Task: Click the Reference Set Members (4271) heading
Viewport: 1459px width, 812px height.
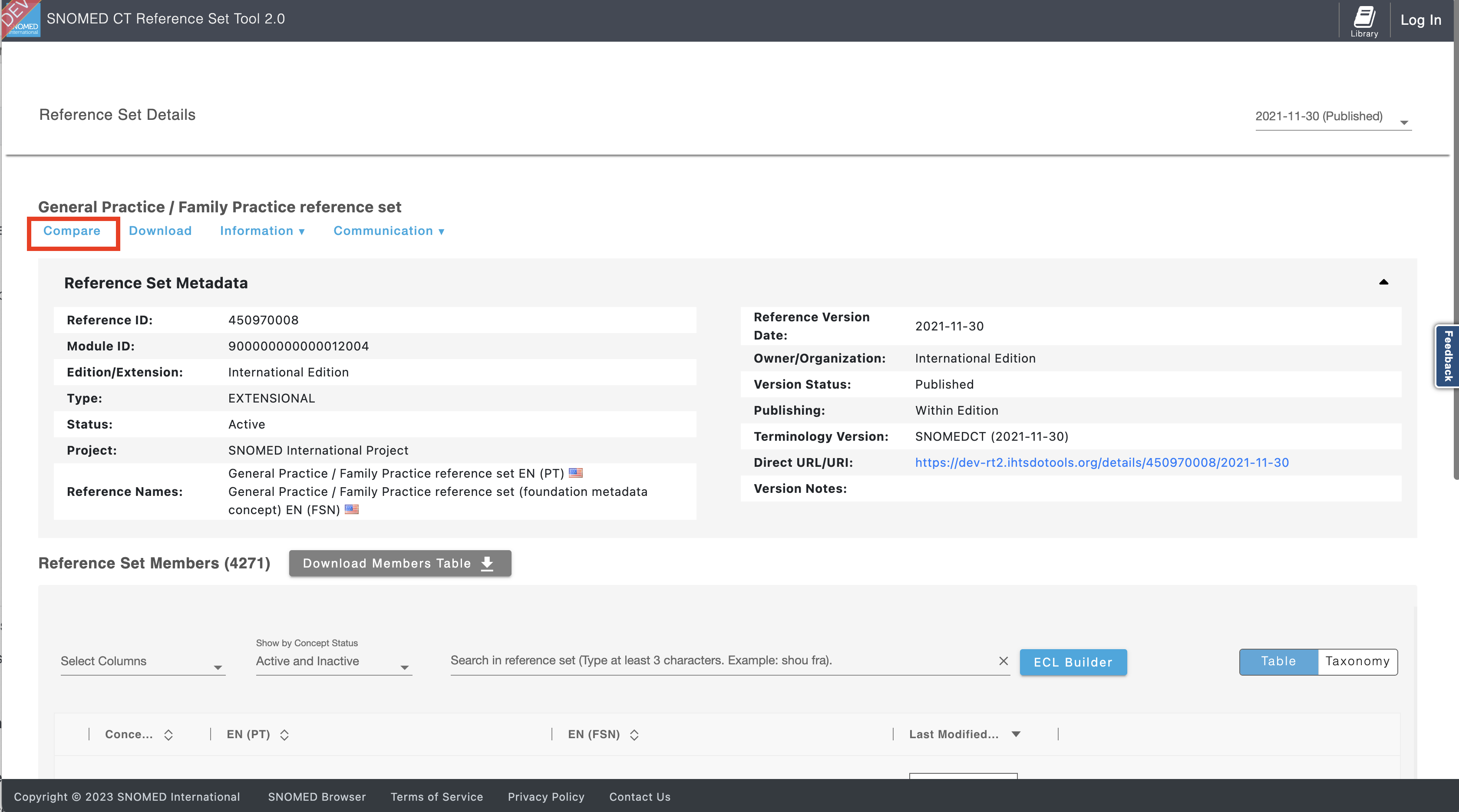Action: tap(154, 564)
